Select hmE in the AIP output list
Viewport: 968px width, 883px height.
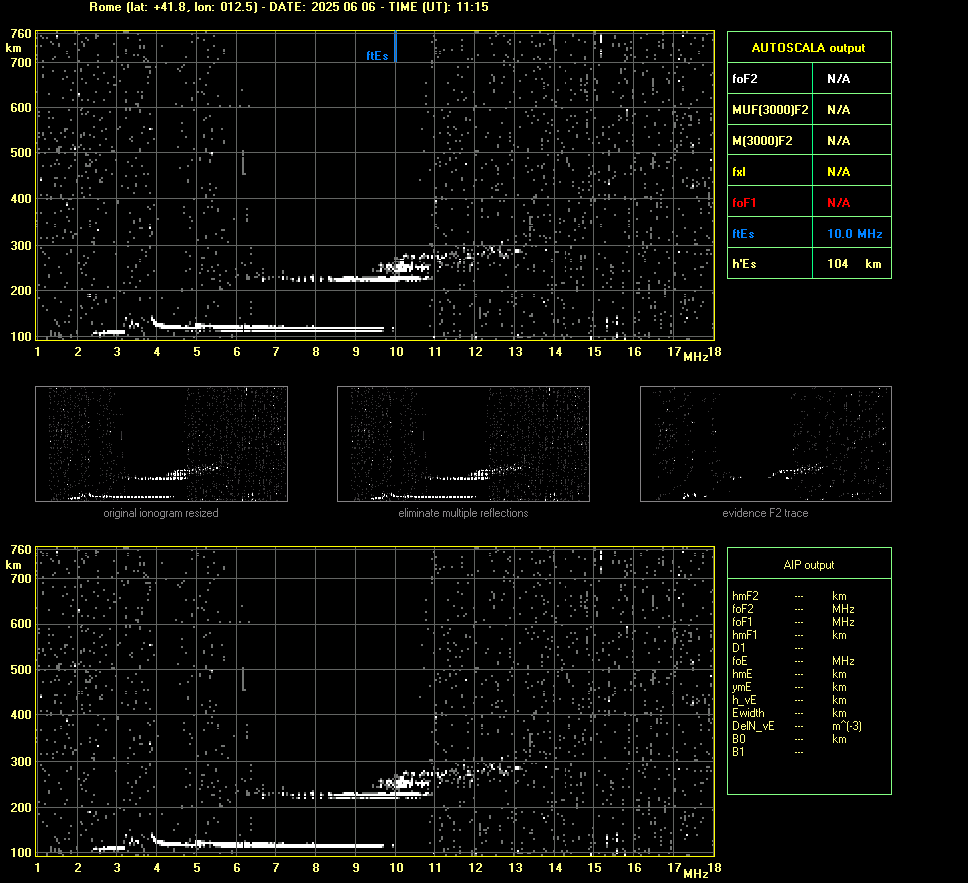[742, 674]
